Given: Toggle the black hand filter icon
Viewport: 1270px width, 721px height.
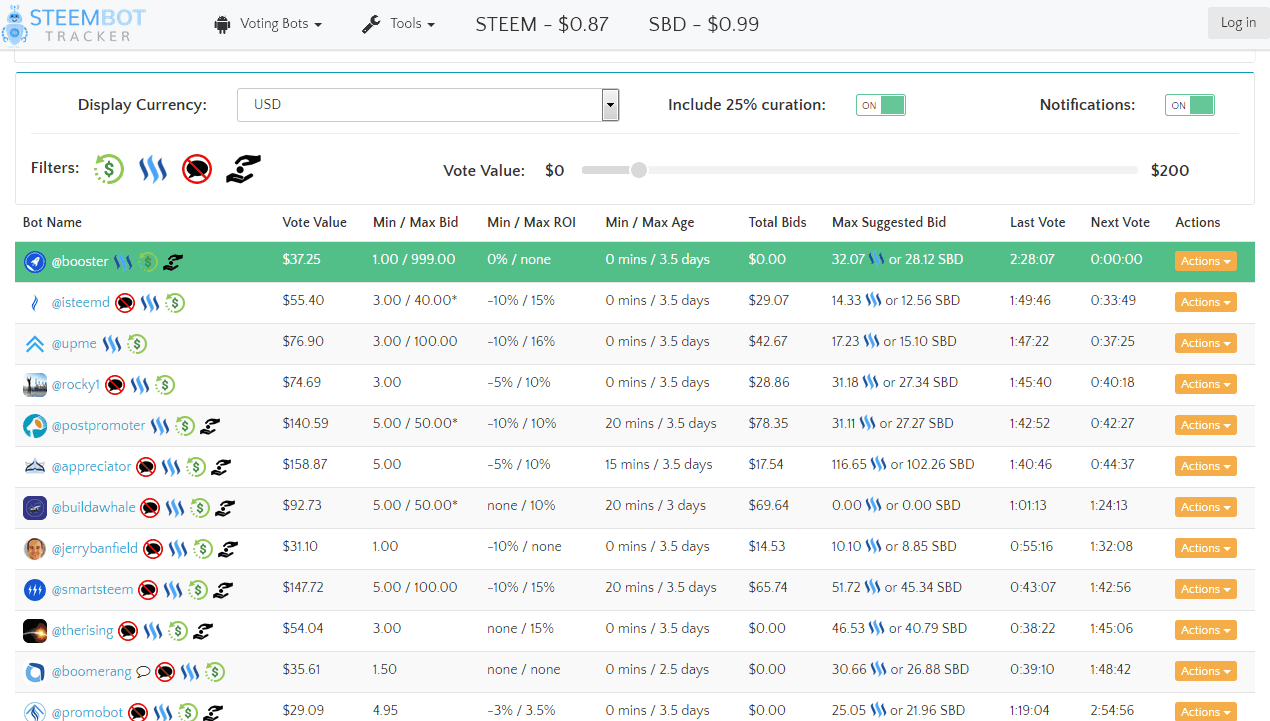Looking at the screenshot, I should (x=243, y=169).
